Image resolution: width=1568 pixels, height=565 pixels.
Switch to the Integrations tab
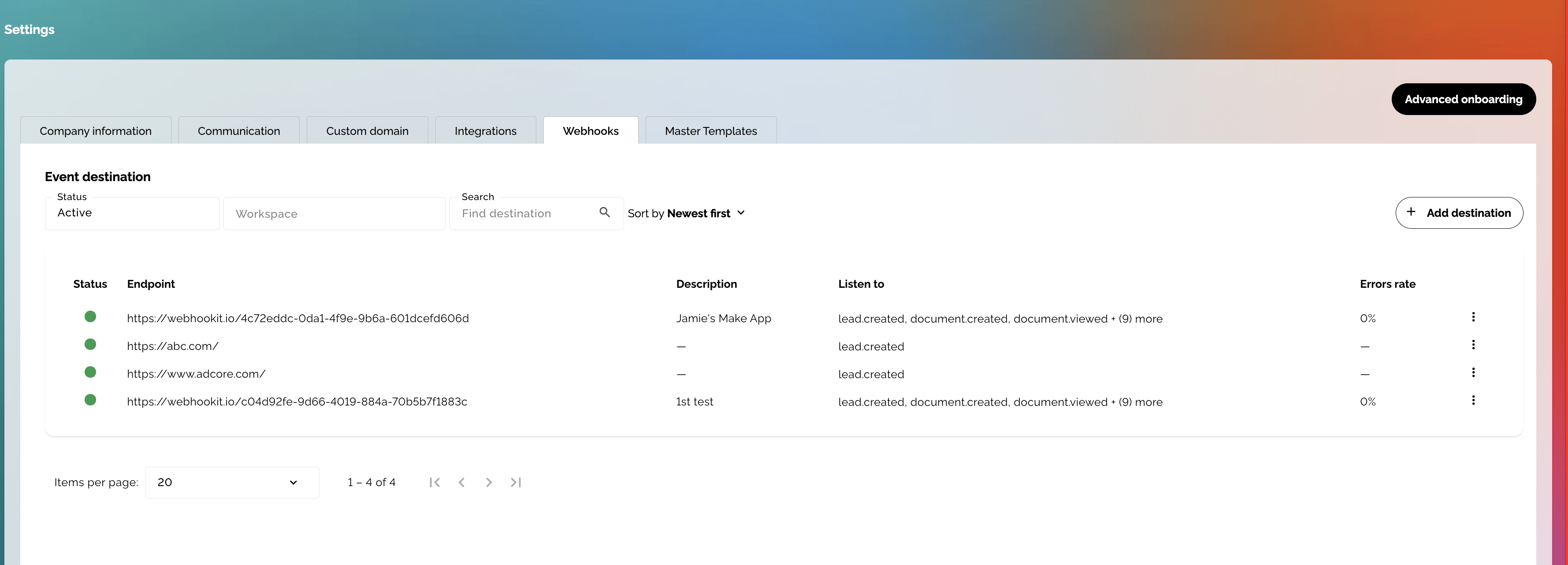tap(485, 131)
